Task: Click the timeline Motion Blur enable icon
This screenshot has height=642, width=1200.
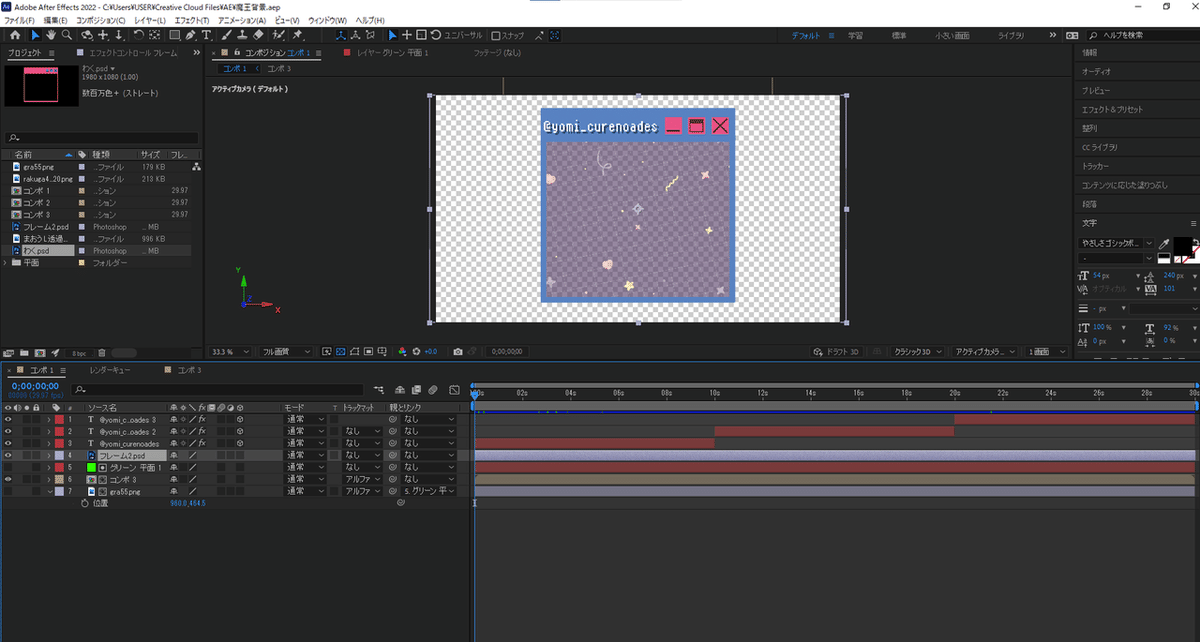Action: [433, 389]
